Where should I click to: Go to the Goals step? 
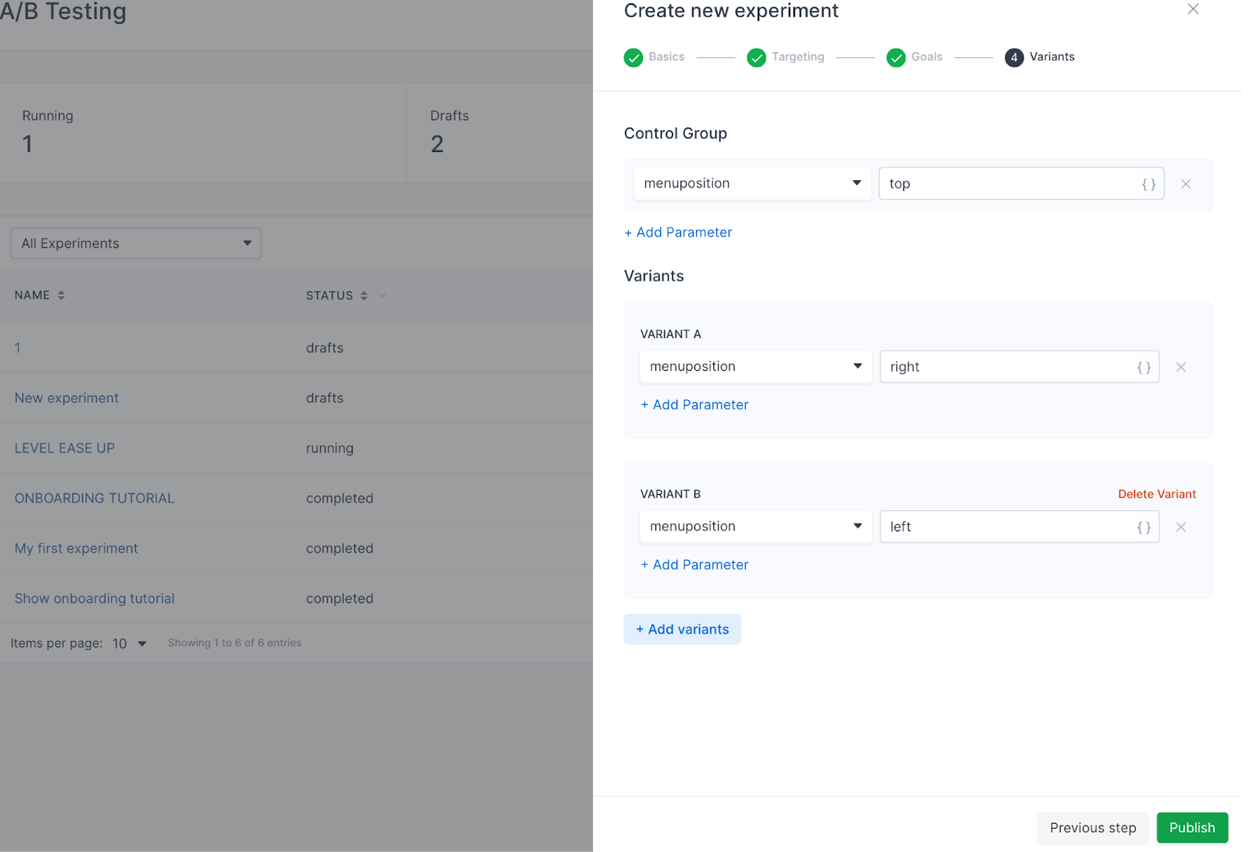coord(927,57)
